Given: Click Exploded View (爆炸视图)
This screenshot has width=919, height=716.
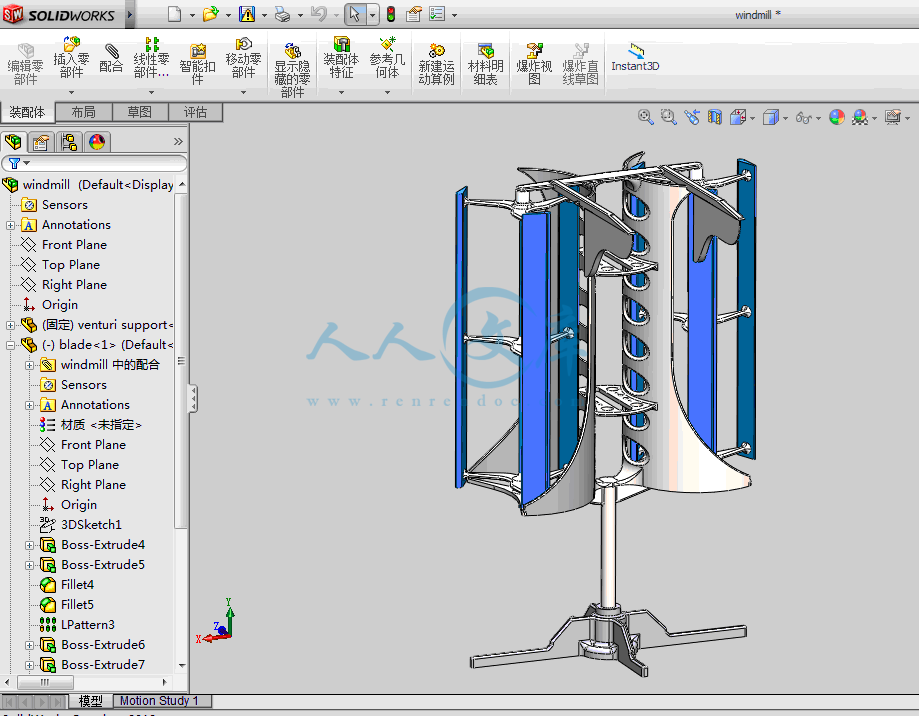Looking at the screenshot, I should pos(534,63).
